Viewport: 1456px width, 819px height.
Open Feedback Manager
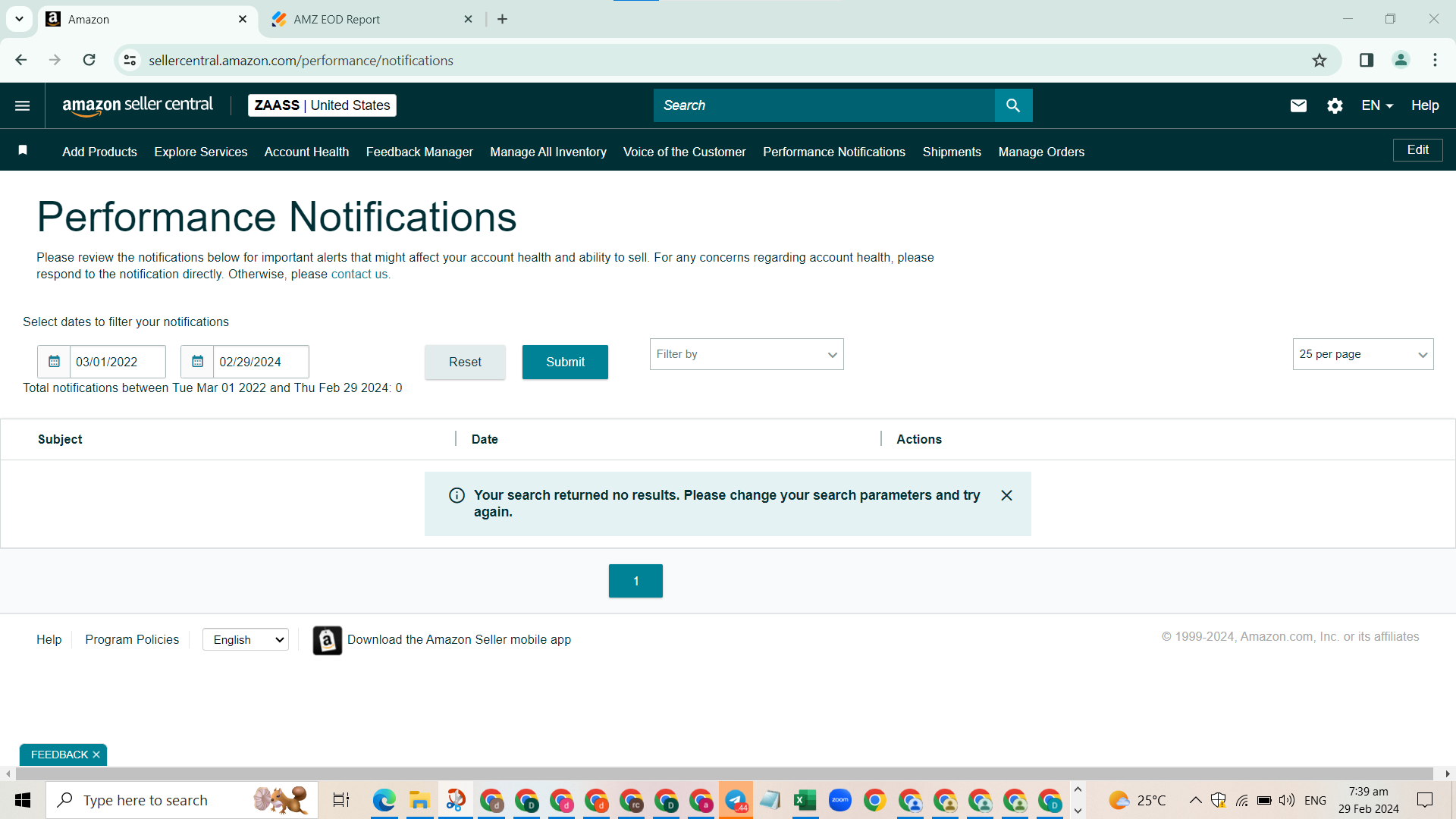tap(419, 152)
